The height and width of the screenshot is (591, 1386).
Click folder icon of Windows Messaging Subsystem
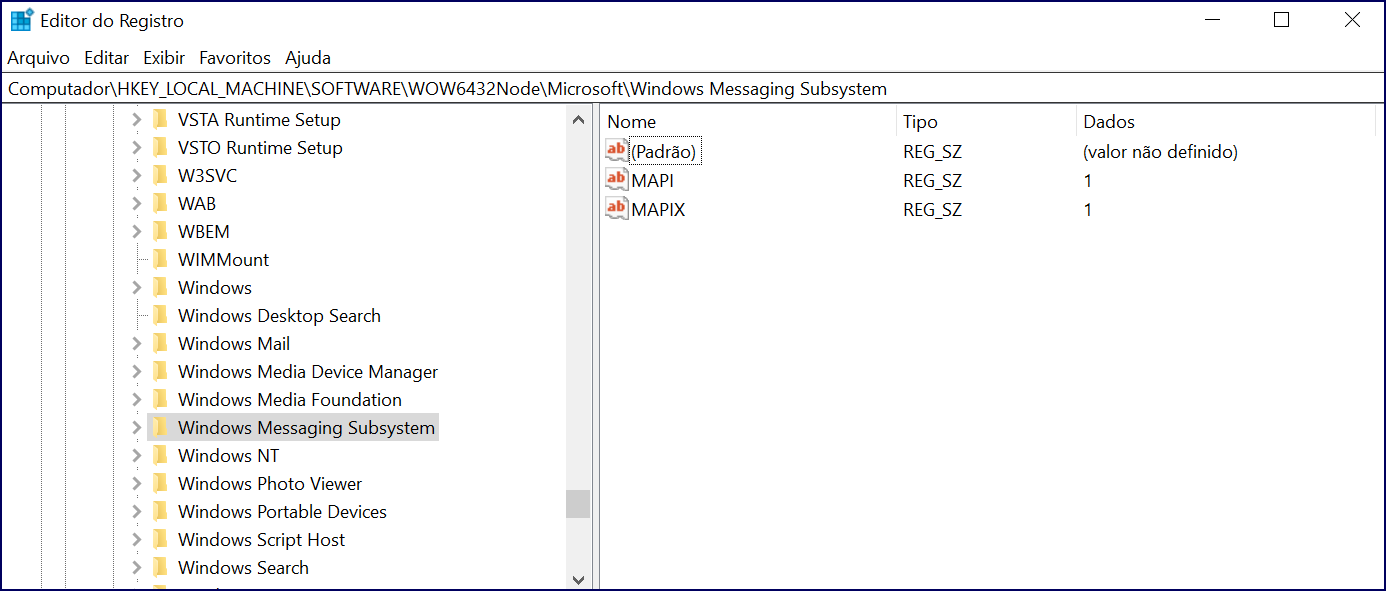point(160,427)
